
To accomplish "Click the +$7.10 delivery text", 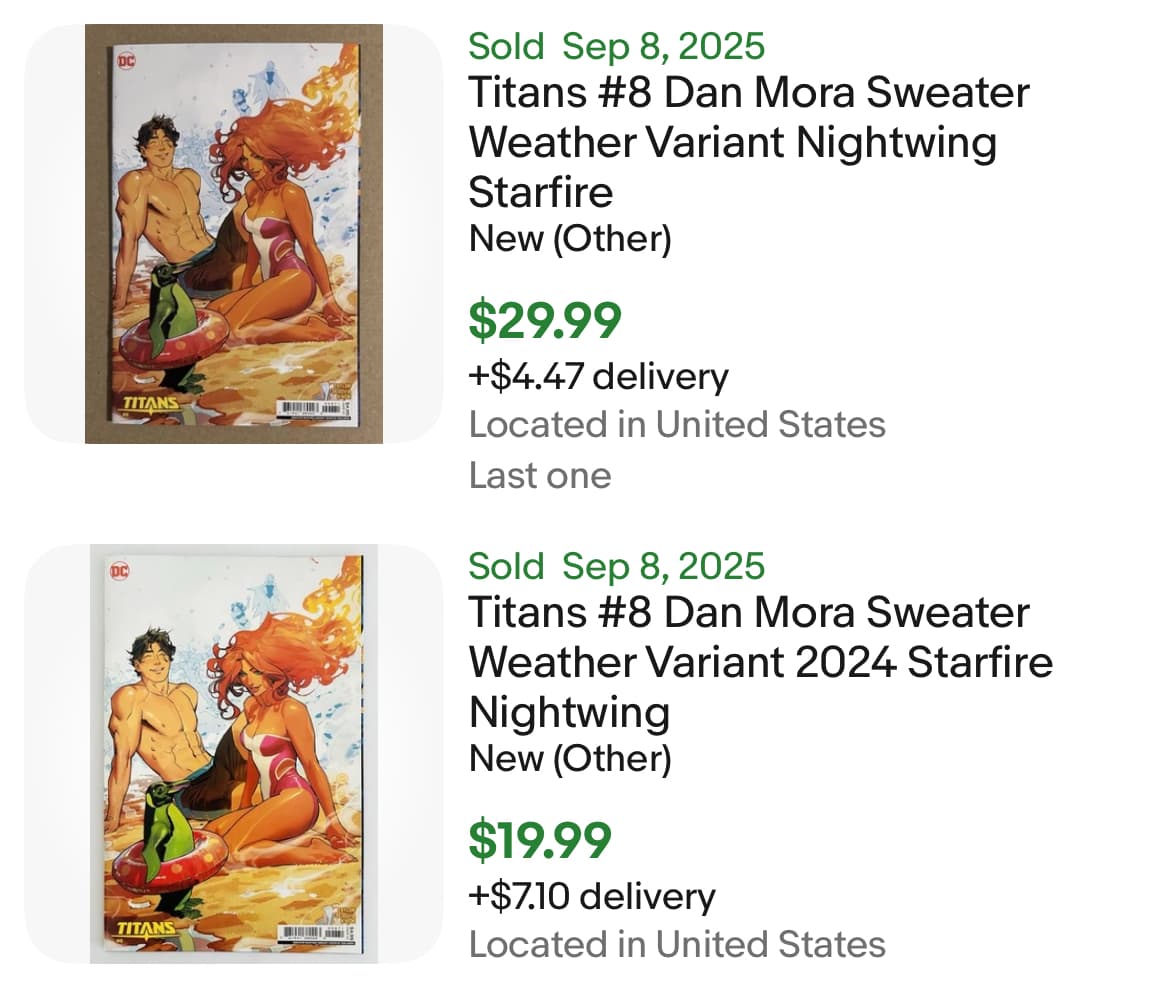I will (592, 897).
